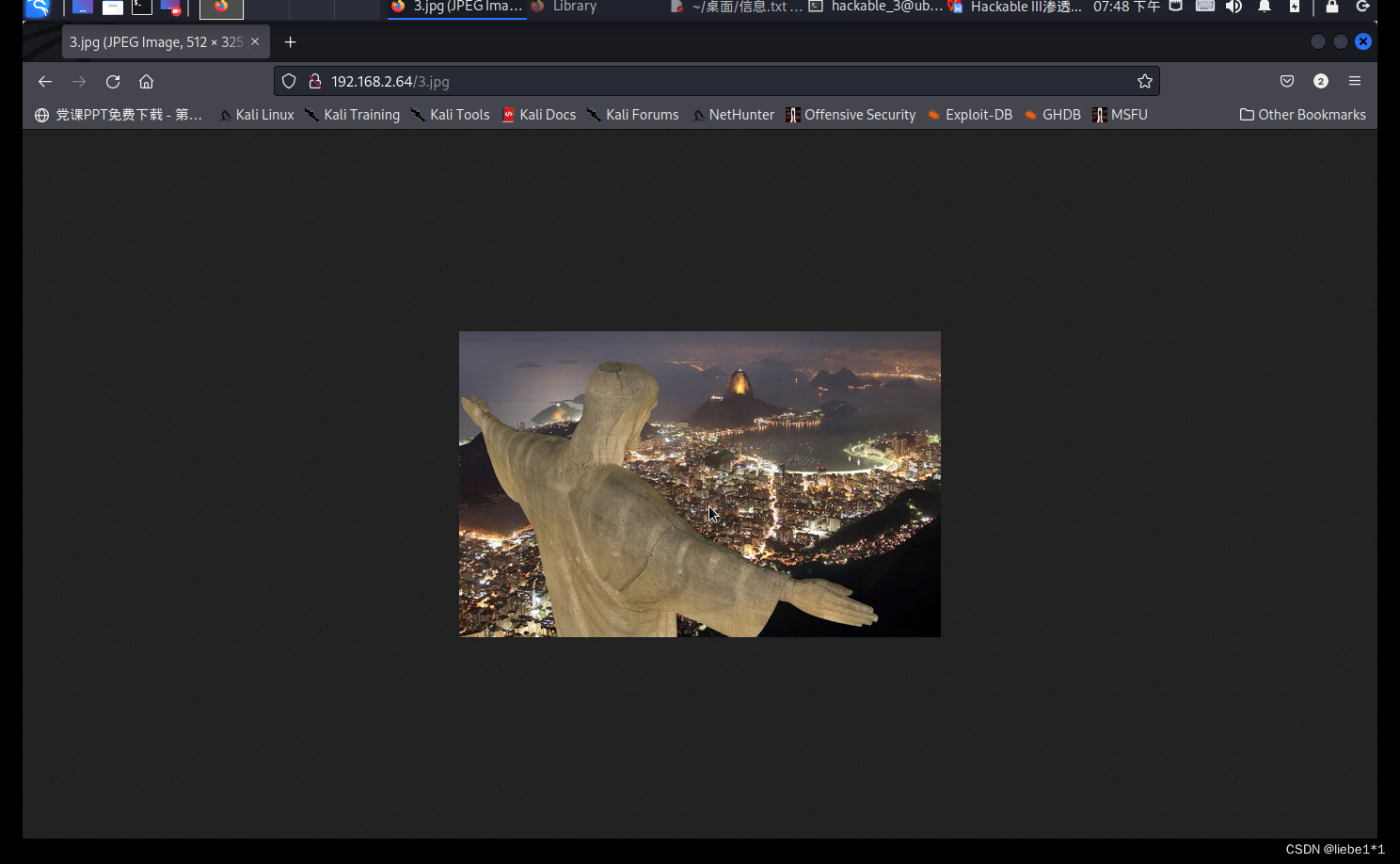This screenshot has height=864, width=1400.
Task: Open the file manager panel launcher
Action: click(113, 8)
